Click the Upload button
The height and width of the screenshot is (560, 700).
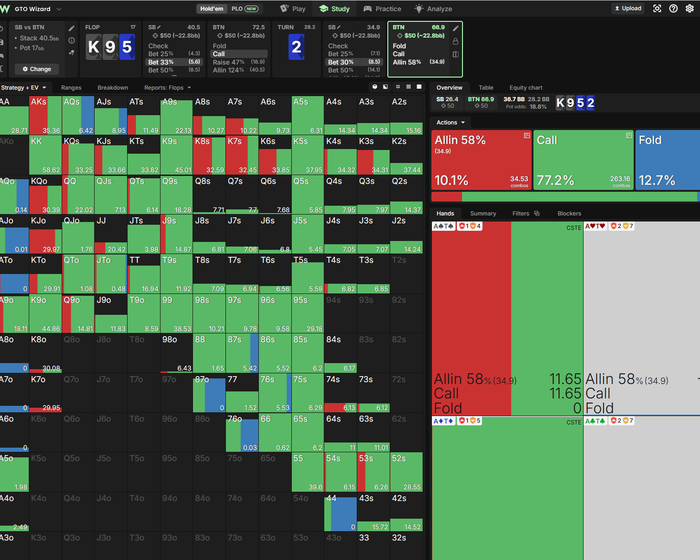tap(628, 8)
